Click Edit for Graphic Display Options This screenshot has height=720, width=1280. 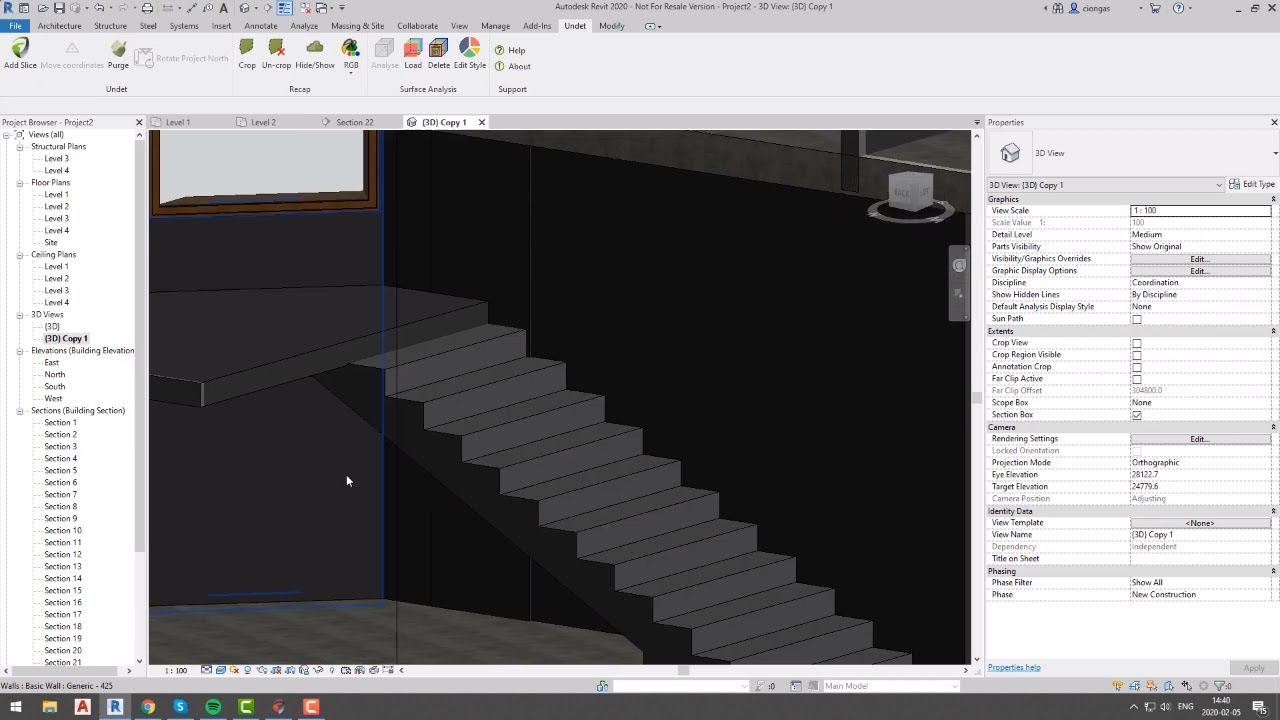1200,271
